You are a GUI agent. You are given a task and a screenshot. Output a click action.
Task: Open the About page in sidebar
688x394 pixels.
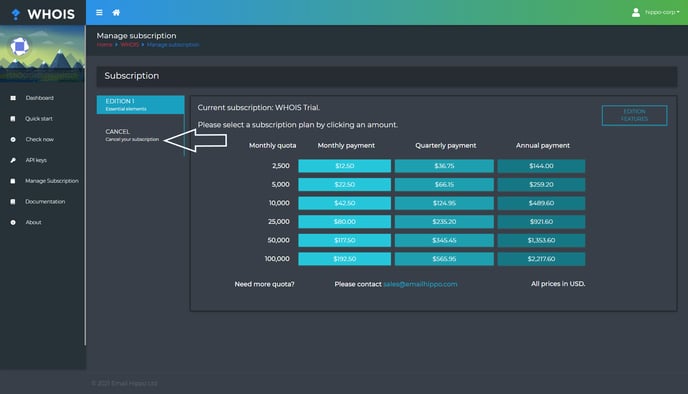pos(33,222)
